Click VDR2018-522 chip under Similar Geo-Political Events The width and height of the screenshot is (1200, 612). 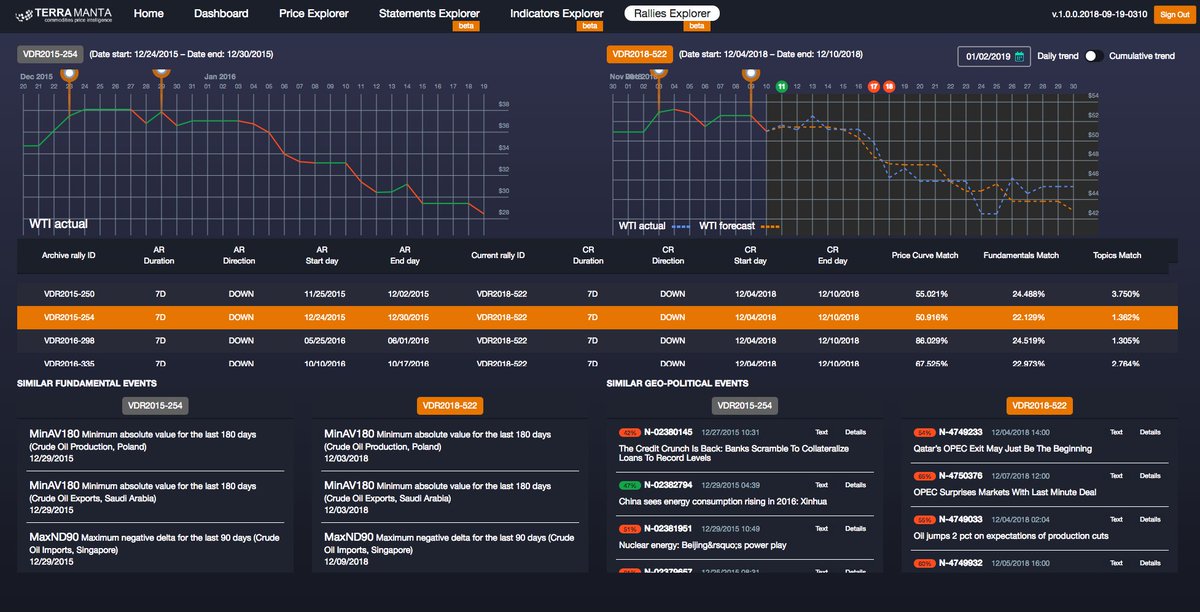[1039, 406]
